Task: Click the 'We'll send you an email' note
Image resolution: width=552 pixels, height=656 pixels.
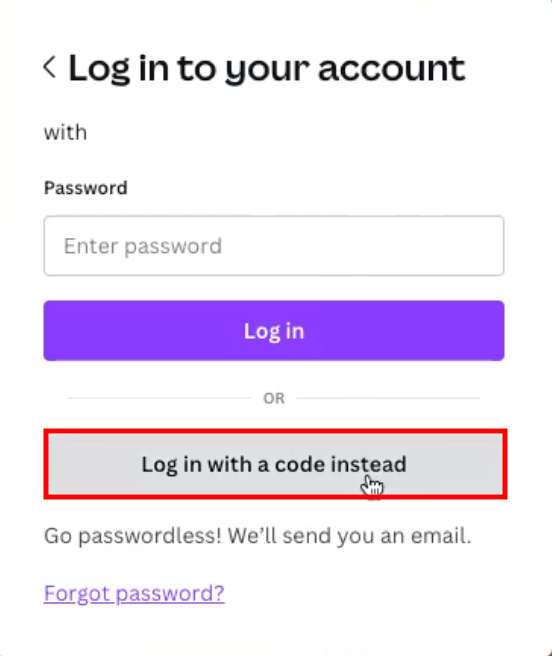Action: click(x=349, y=536)
